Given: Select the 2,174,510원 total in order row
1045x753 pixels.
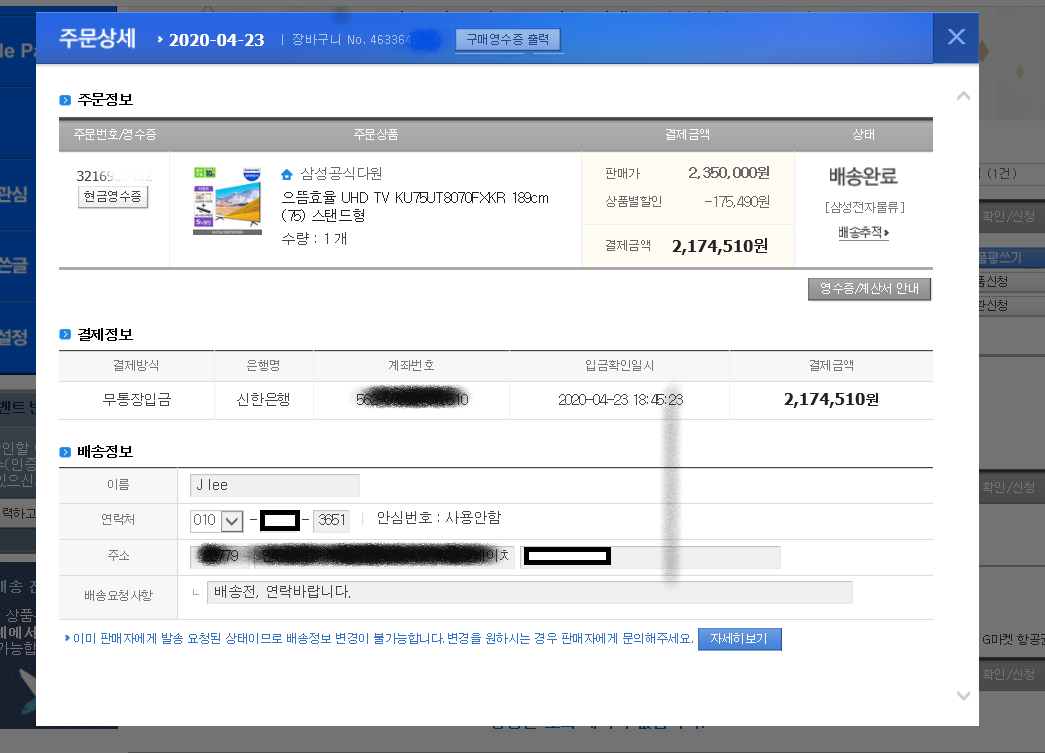Looking at the screenshot, I should [720, 247].
